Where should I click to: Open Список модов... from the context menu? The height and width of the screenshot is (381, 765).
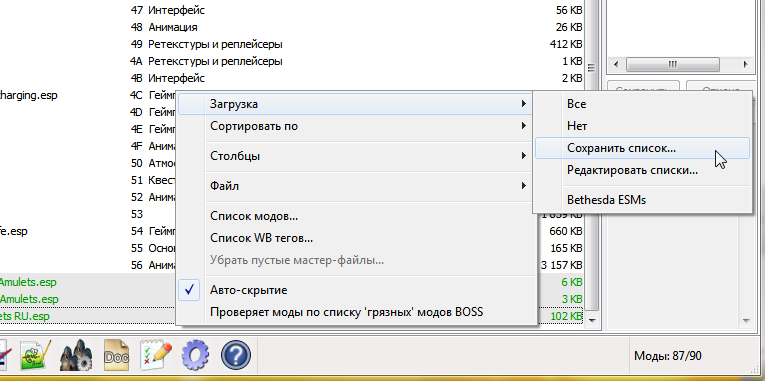click(x=356, y=216)
